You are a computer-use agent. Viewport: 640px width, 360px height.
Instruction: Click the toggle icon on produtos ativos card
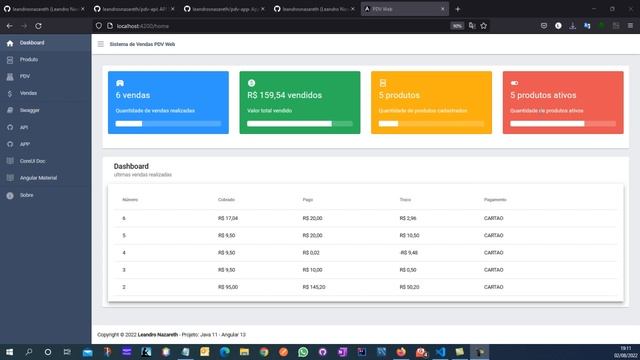coord(514,83)
